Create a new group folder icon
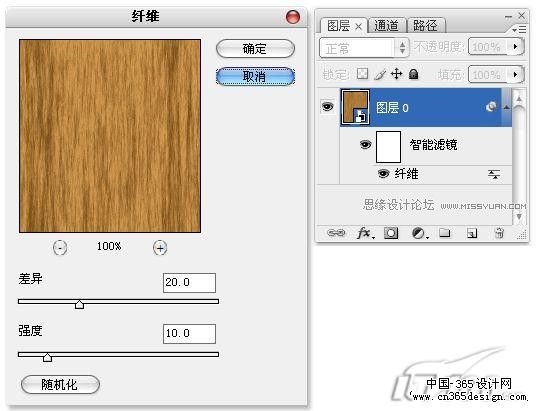 [445, 233]
